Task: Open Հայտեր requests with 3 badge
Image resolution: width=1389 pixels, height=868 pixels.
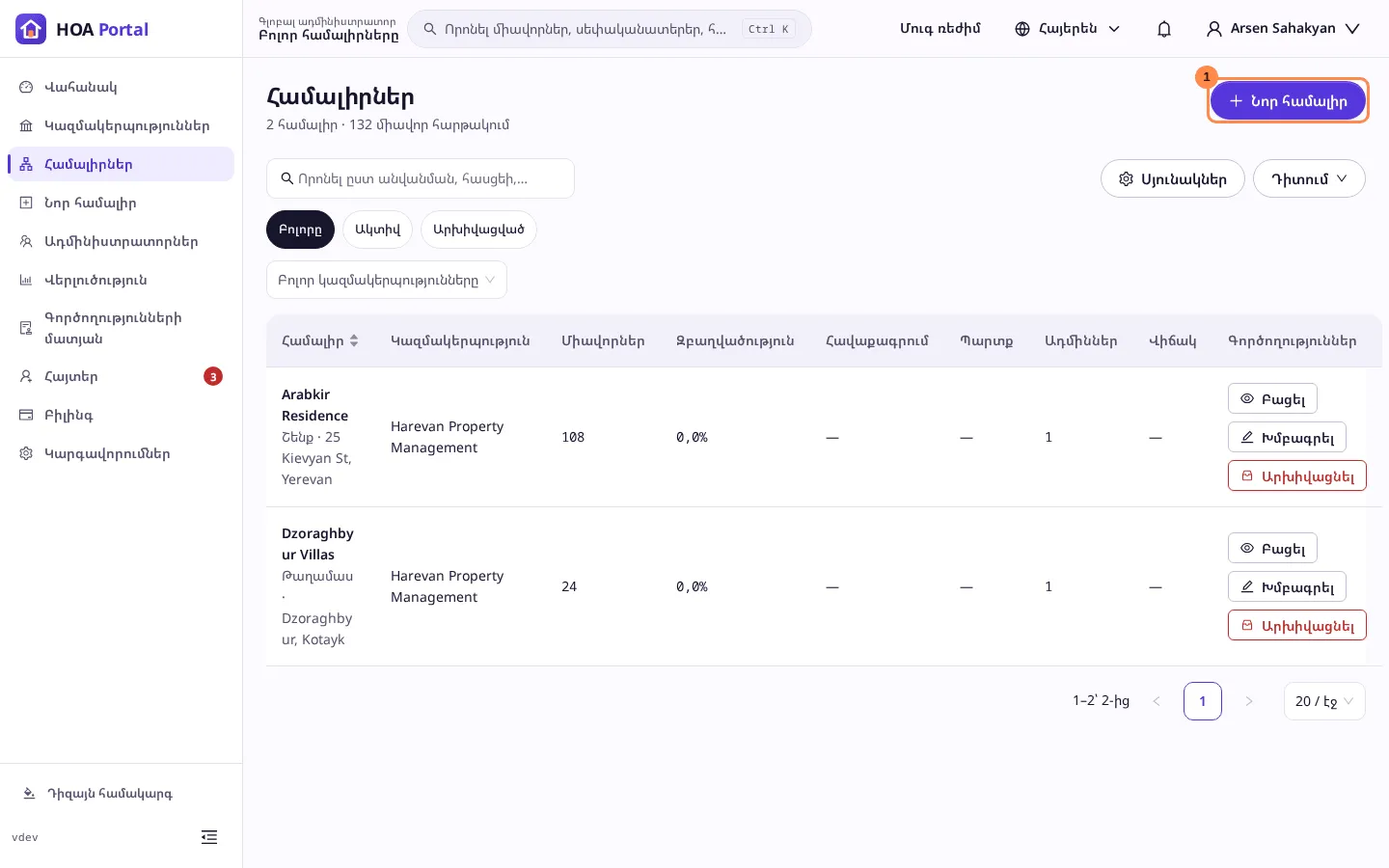Action: pos(121,376)
